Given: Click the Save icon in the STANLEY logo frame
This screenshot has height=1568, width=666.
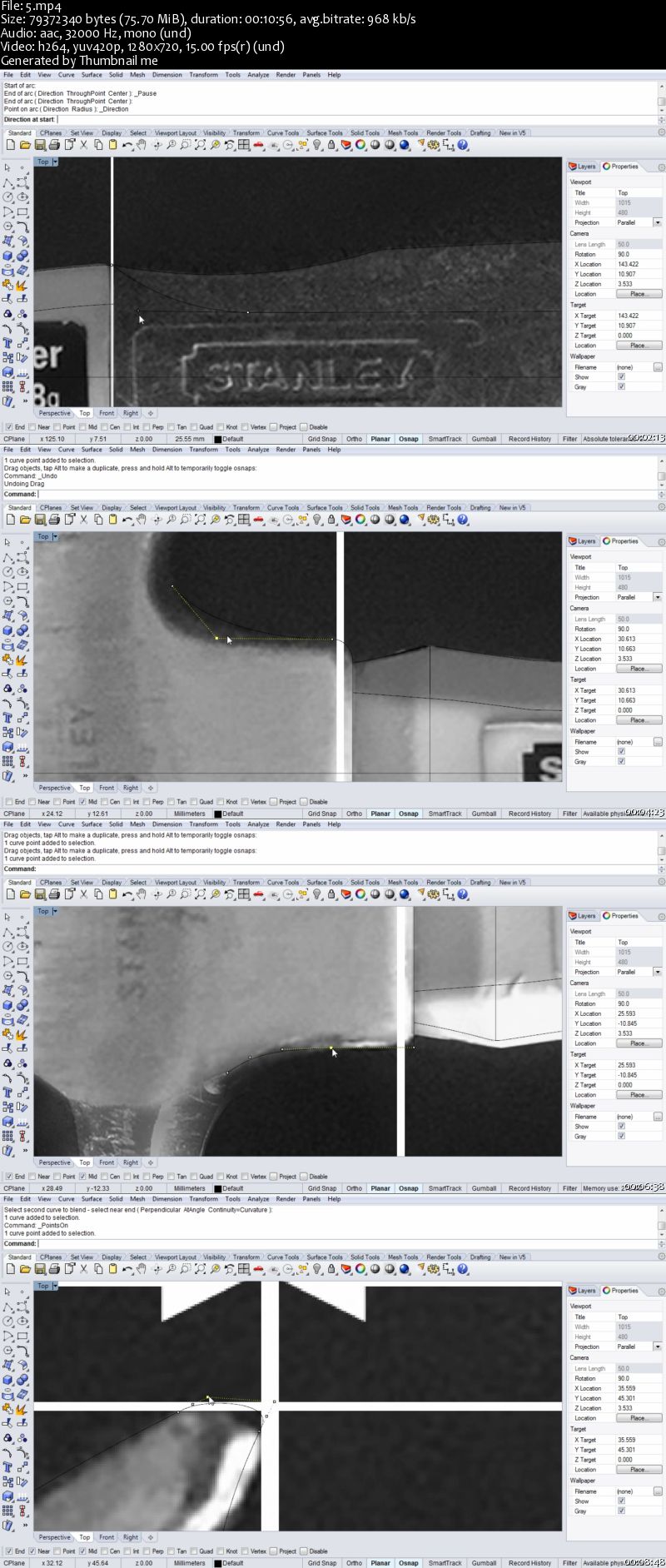Looking at the screenshot, I should [38, 145].
